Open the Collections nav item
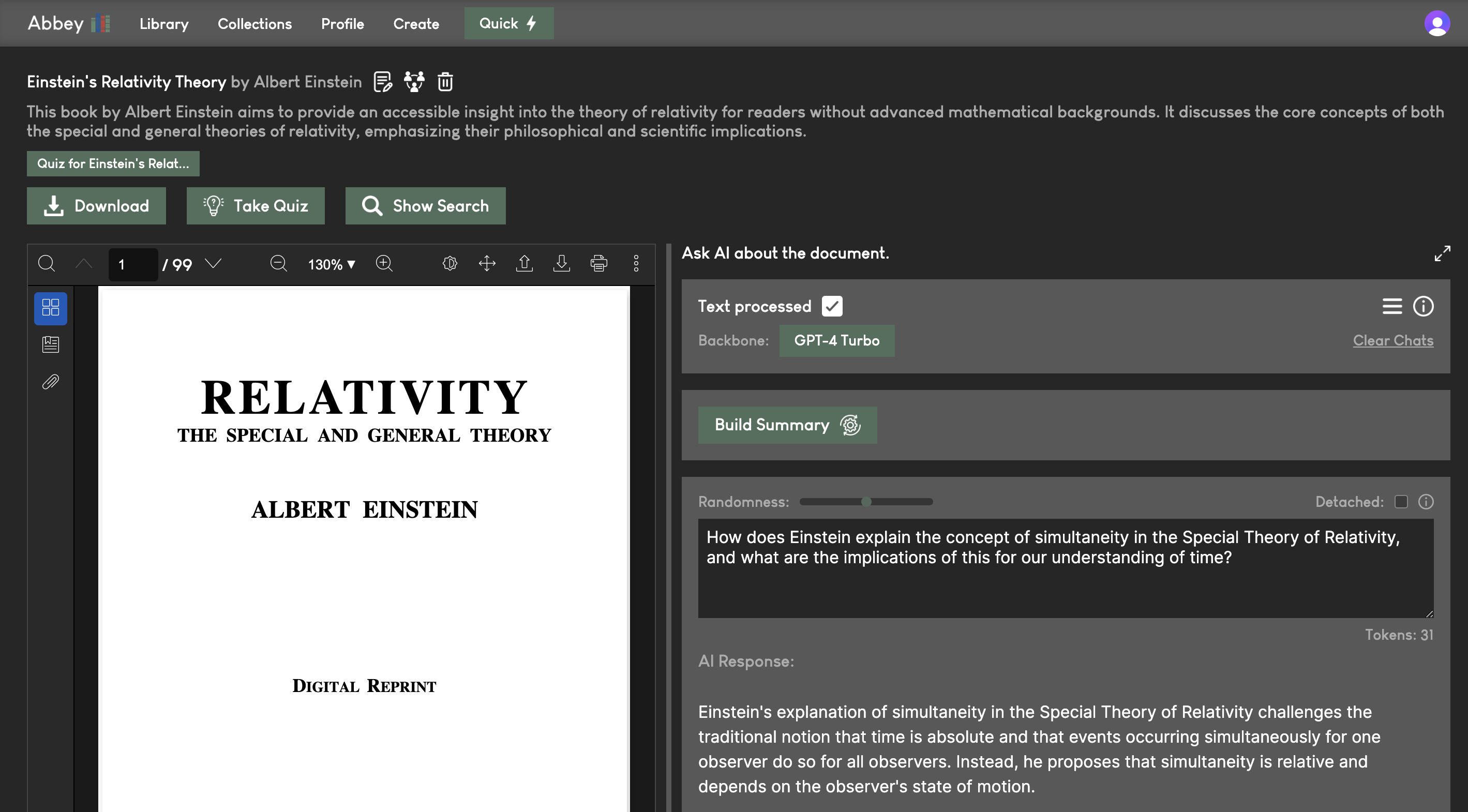1468x812 pixels. click(254, 24)
